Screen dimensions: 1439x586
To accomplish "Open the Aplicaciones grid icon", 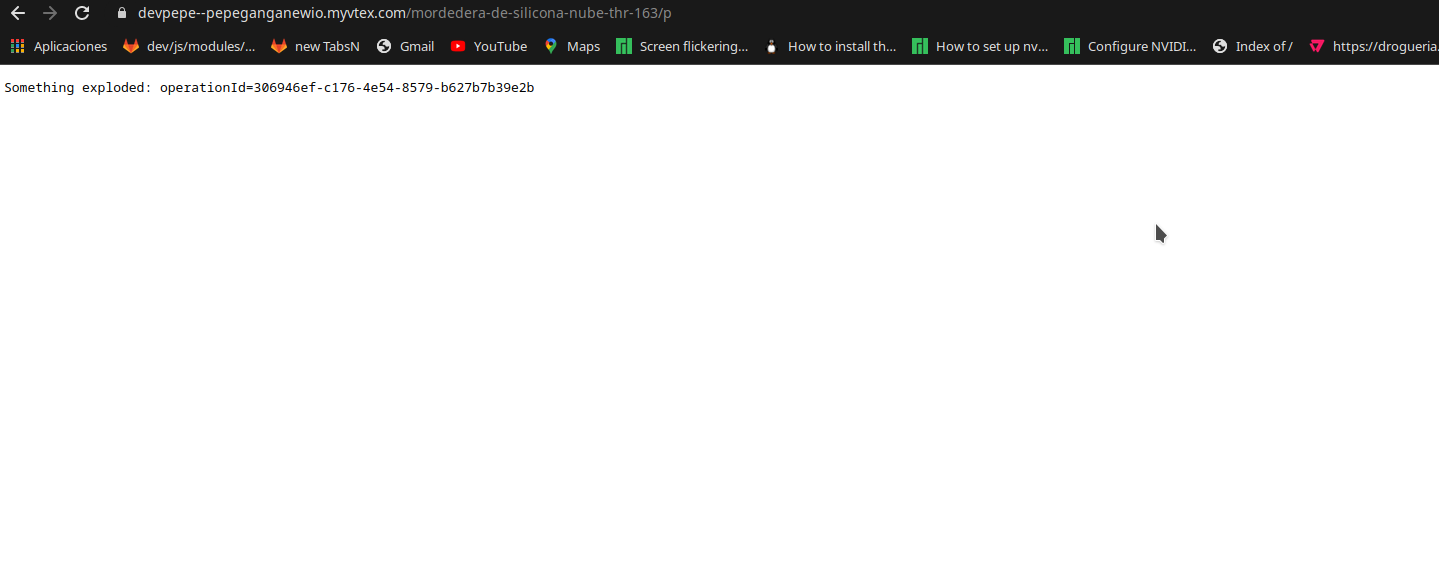I will (x=16, y=46).
